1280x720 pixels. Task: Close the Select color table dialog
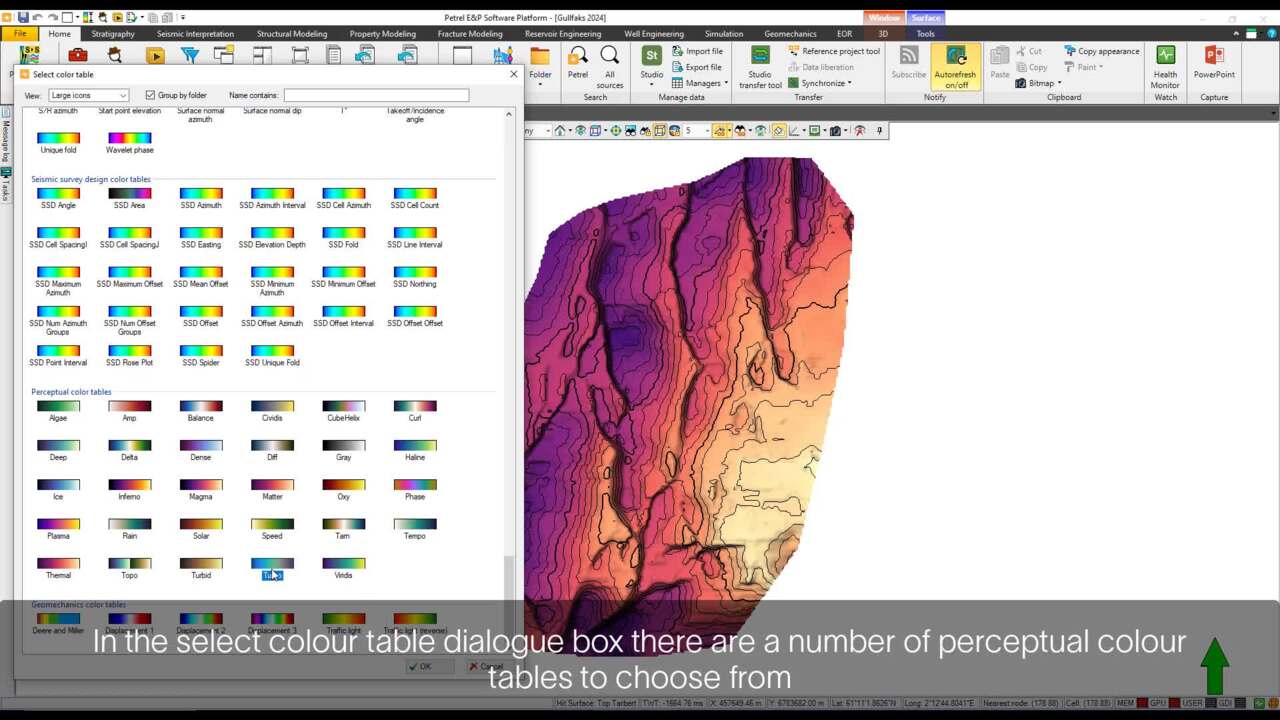pyautogui.click(x=514, y=74)
